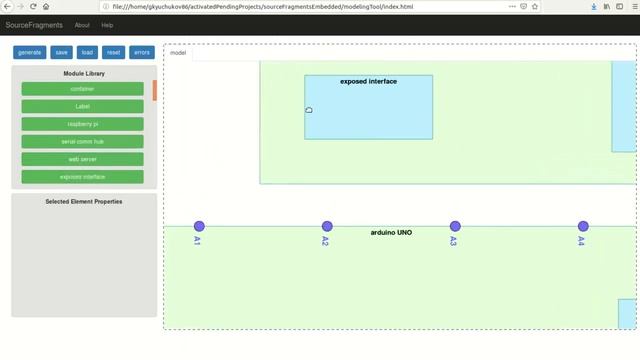Click the Module Library heading

tap(84, 73)
